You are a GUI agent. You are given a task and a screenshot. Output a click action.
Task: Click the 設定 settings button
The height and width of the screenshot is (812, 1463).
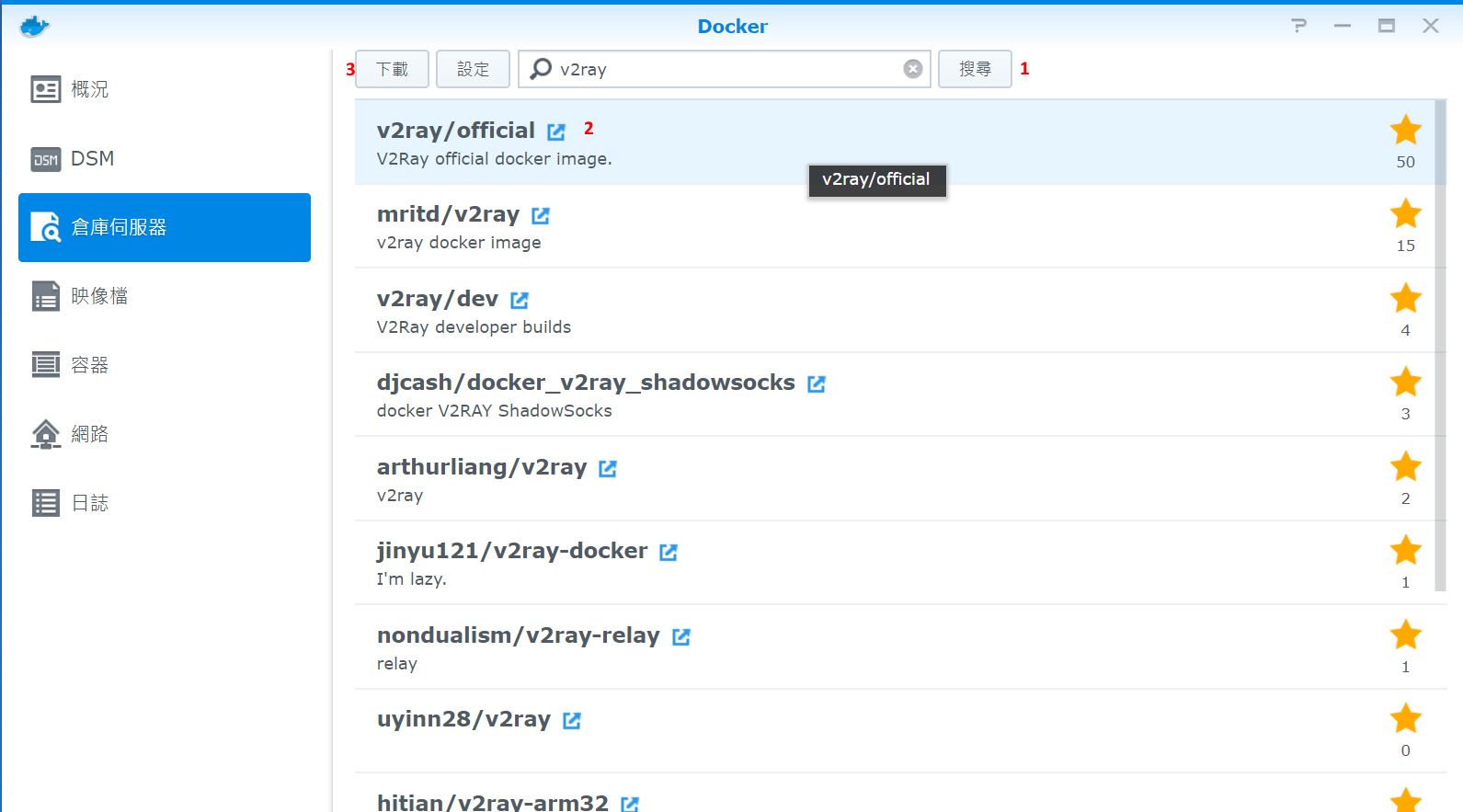click(x=473, y=69)
